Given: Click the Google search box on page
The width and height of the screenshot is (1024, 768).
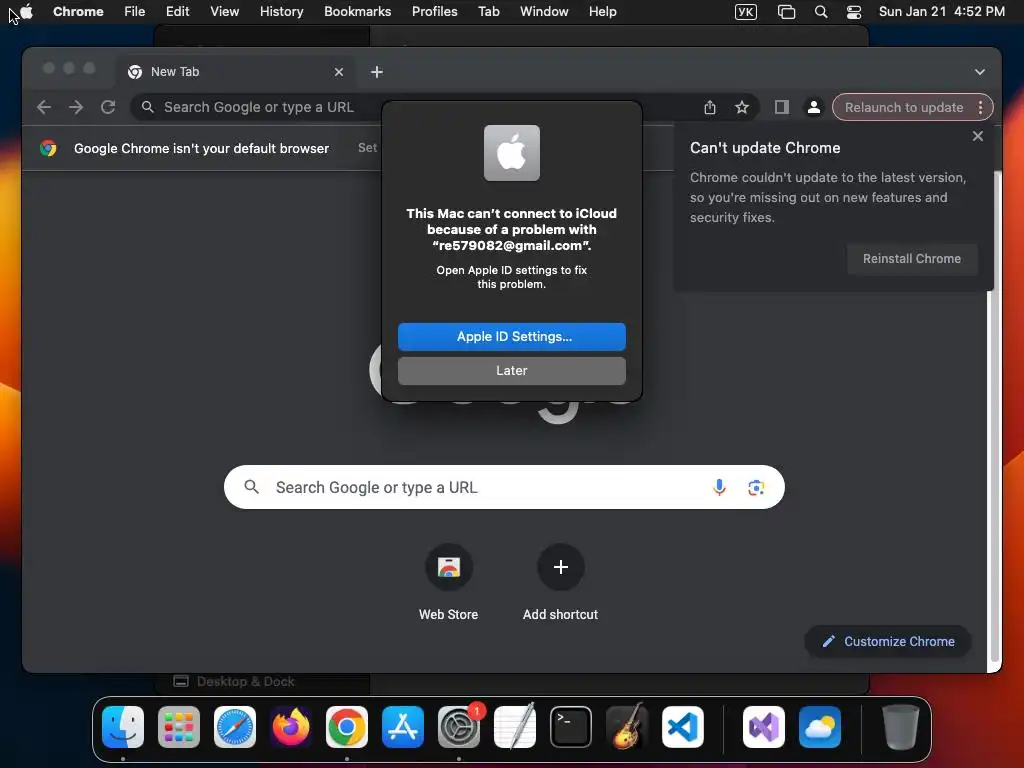Looking at the screenshot, I should (x=504, y=487).
